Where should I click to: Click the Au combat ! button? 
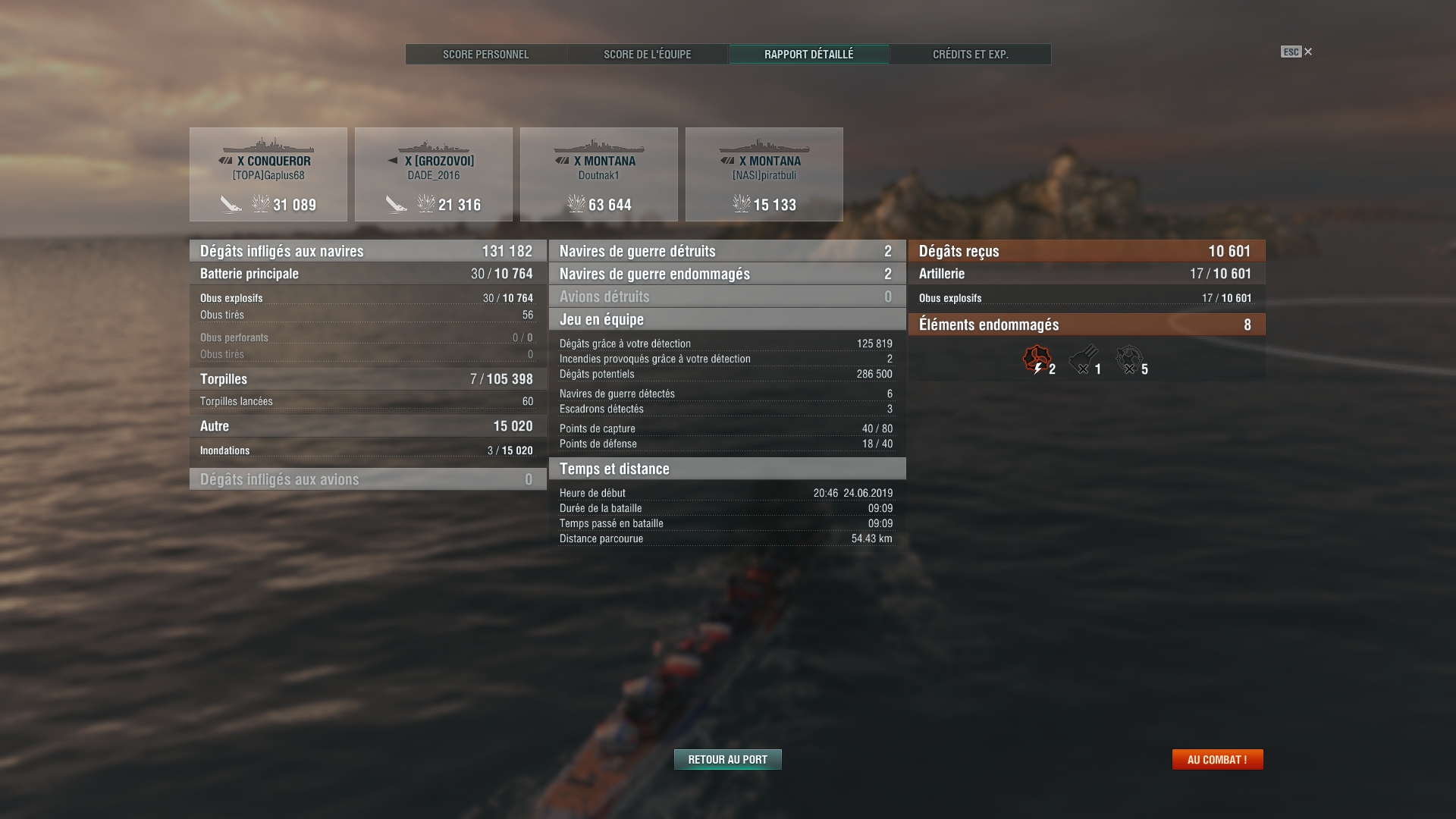point(1217,759)
